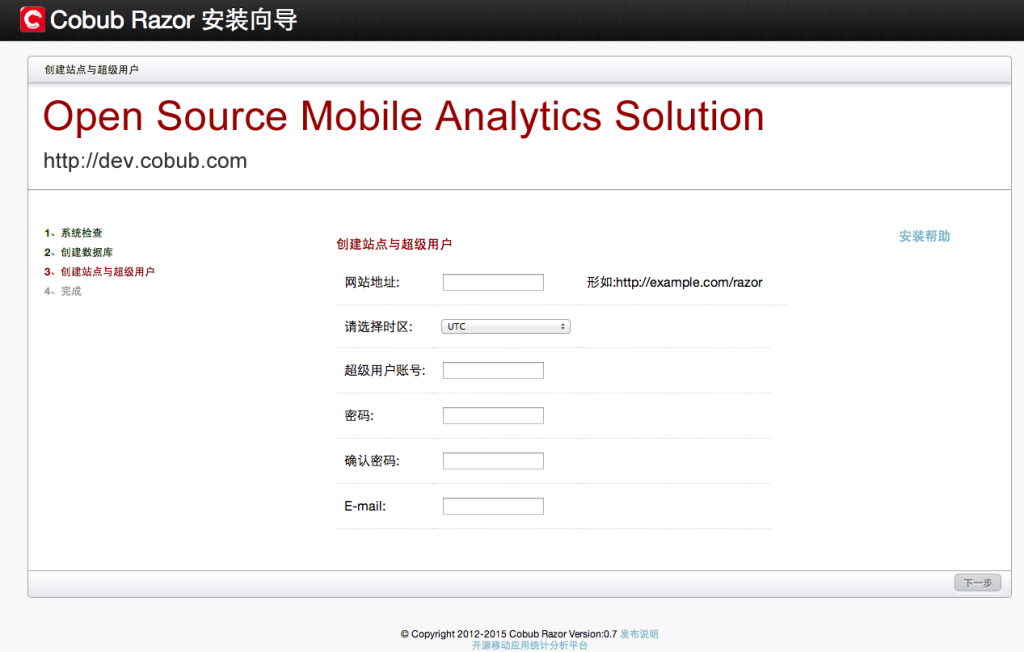Click the 开源移动应用统计分析平台 footer link
The image size is (1024, 652).
pyautogui.click(x=530, y=645)
